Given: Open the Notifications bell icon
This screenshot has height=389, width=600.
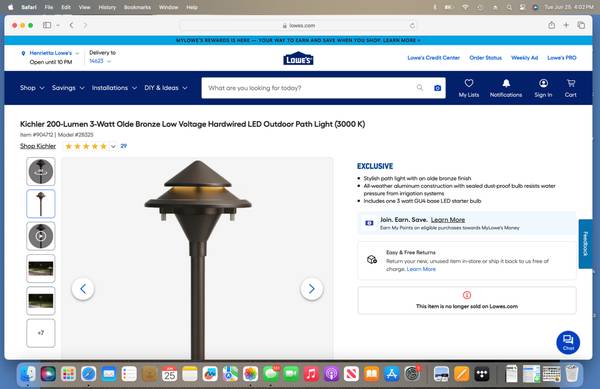Looking at the screenshot, I should pos(506,83).
